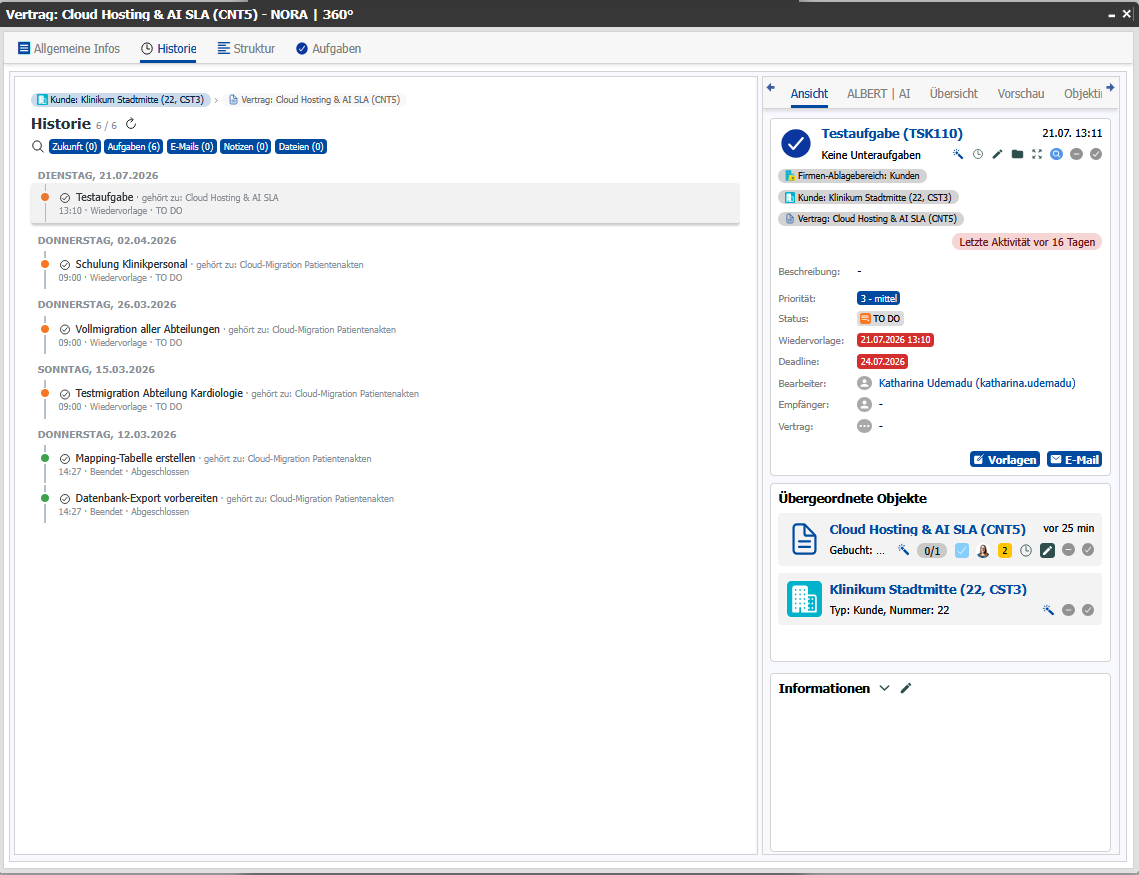1139x875 pixels.
Task: Click the dark edit pencil in Cloud Hosting card
Action: 1047,550
